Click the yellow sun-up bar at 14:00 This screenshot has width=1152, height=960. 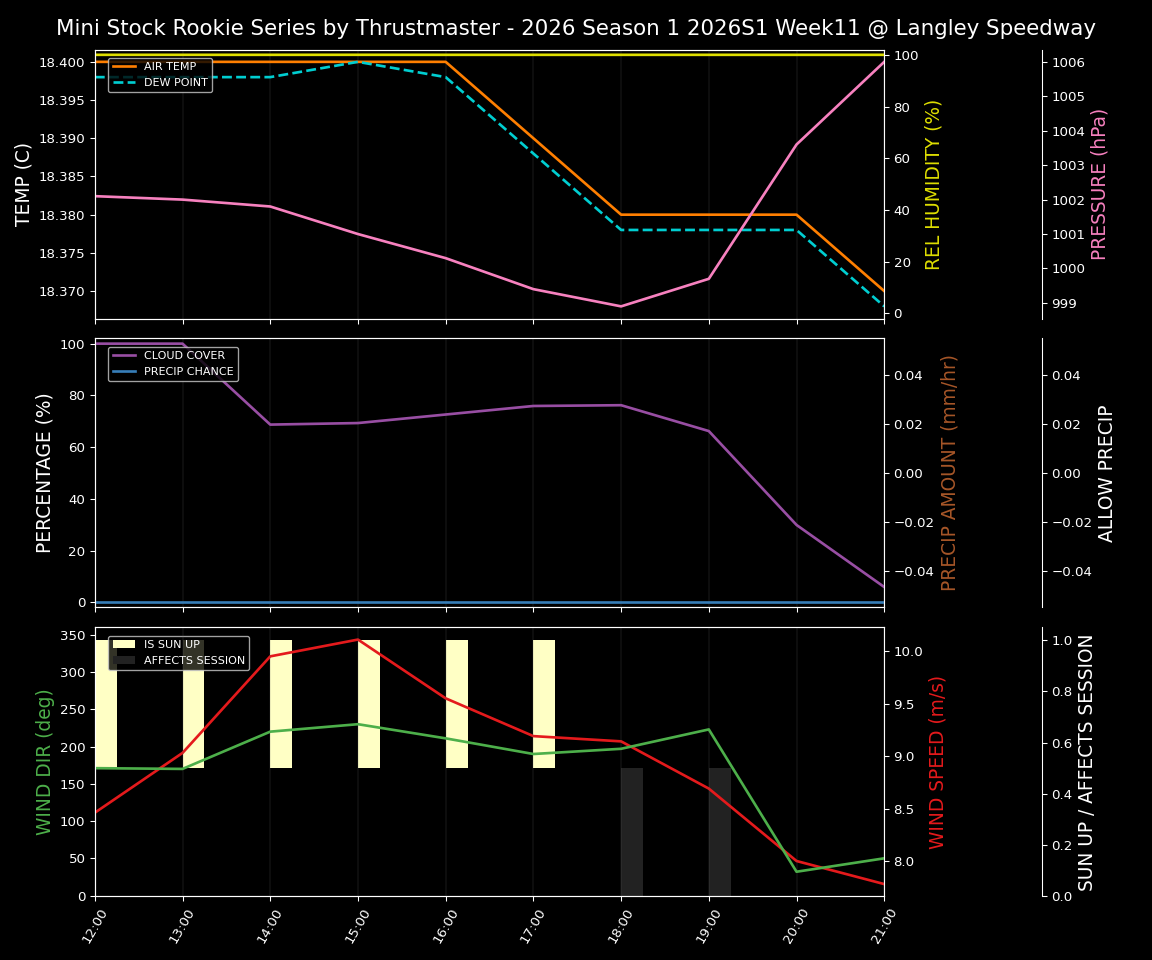[279, 700]
